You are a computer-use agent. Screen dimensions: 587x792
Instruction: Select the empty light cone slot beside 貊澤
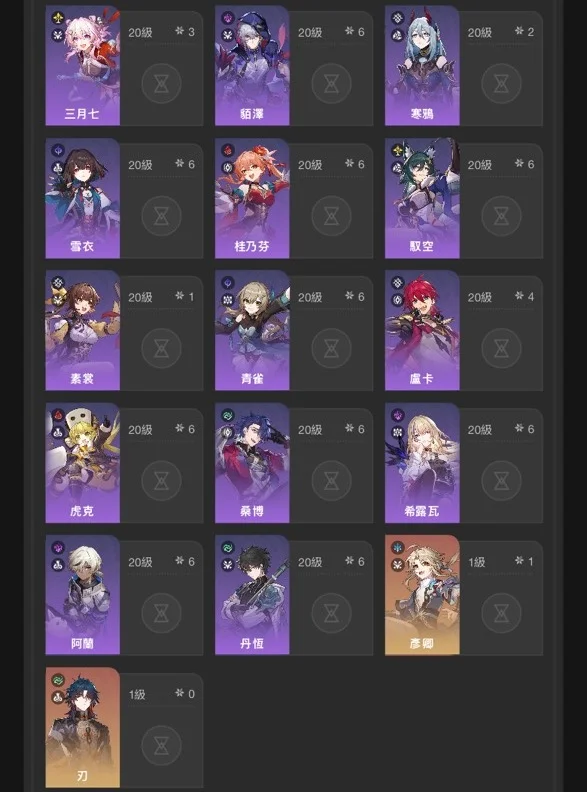[331, 83]
